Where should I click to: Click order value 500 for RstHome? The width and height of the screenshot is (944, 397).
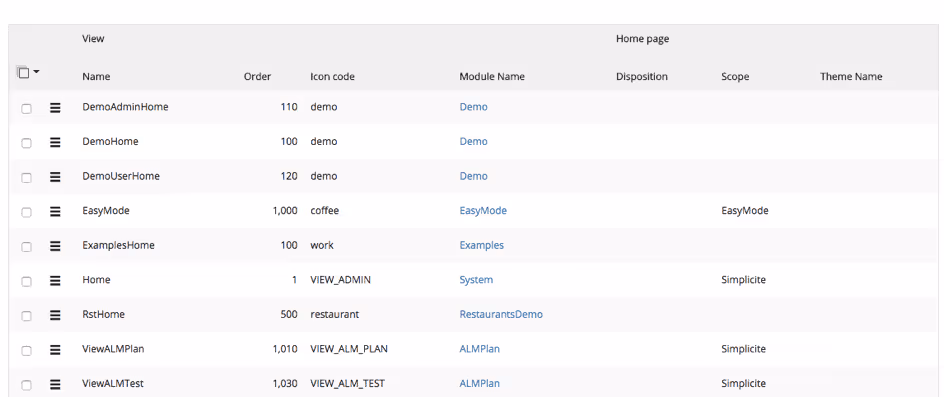(289, 314)
